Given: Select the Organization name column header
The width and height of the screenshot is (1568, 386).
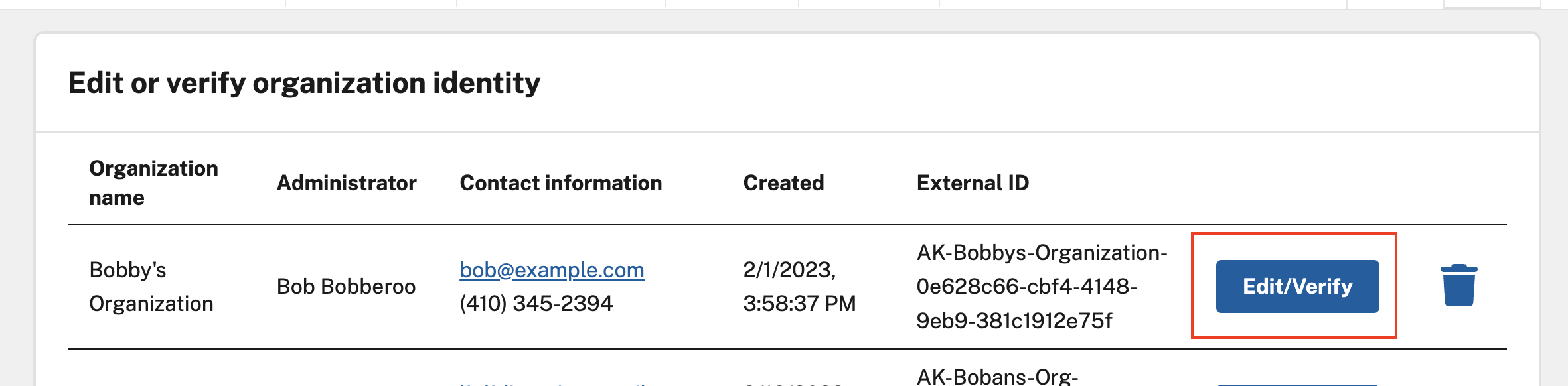Looking at the screenshot, I should click(153, 183).
